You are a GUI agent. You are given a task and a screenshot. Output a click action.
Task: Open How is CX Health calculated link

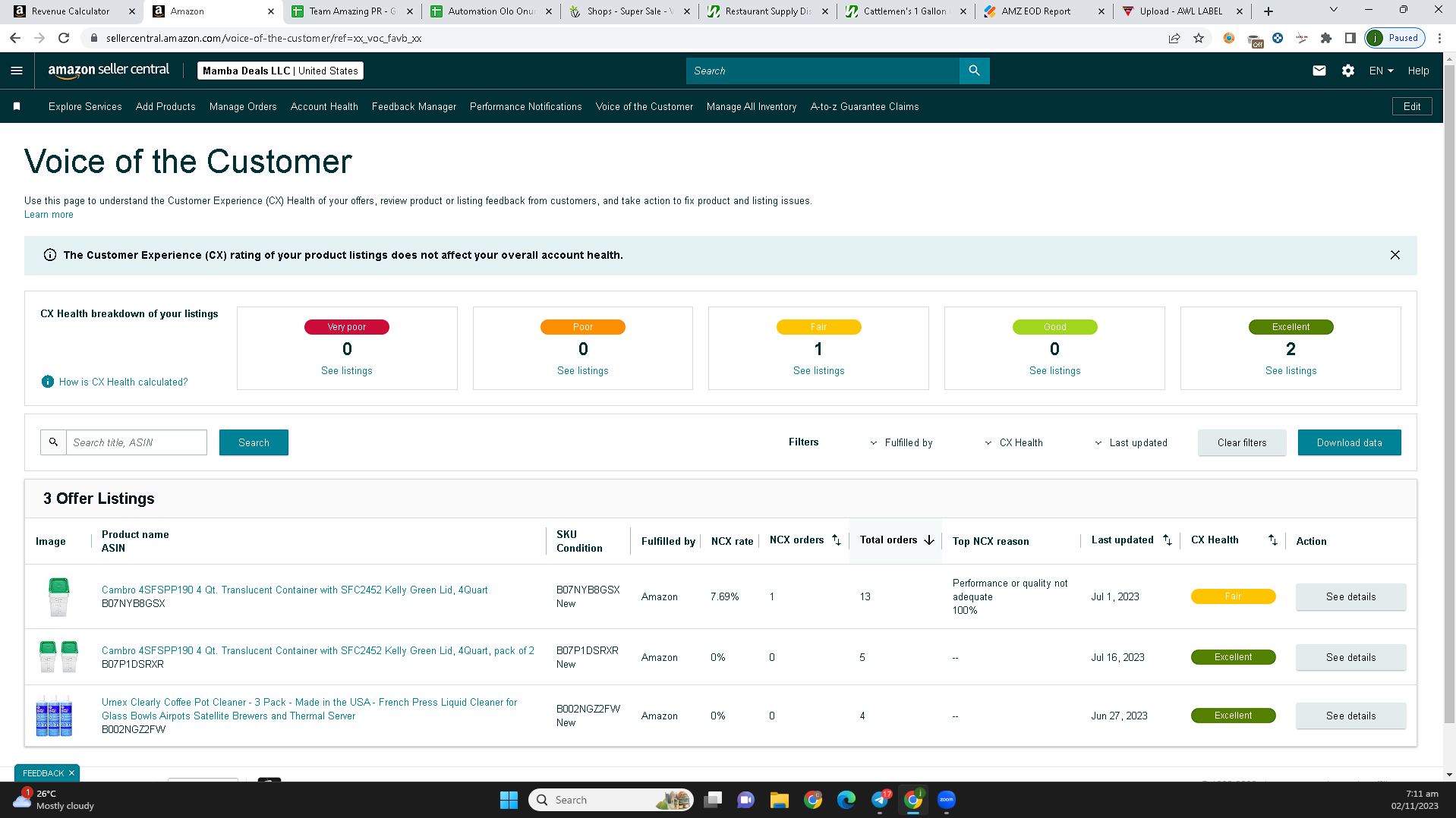tap(123, 382)
